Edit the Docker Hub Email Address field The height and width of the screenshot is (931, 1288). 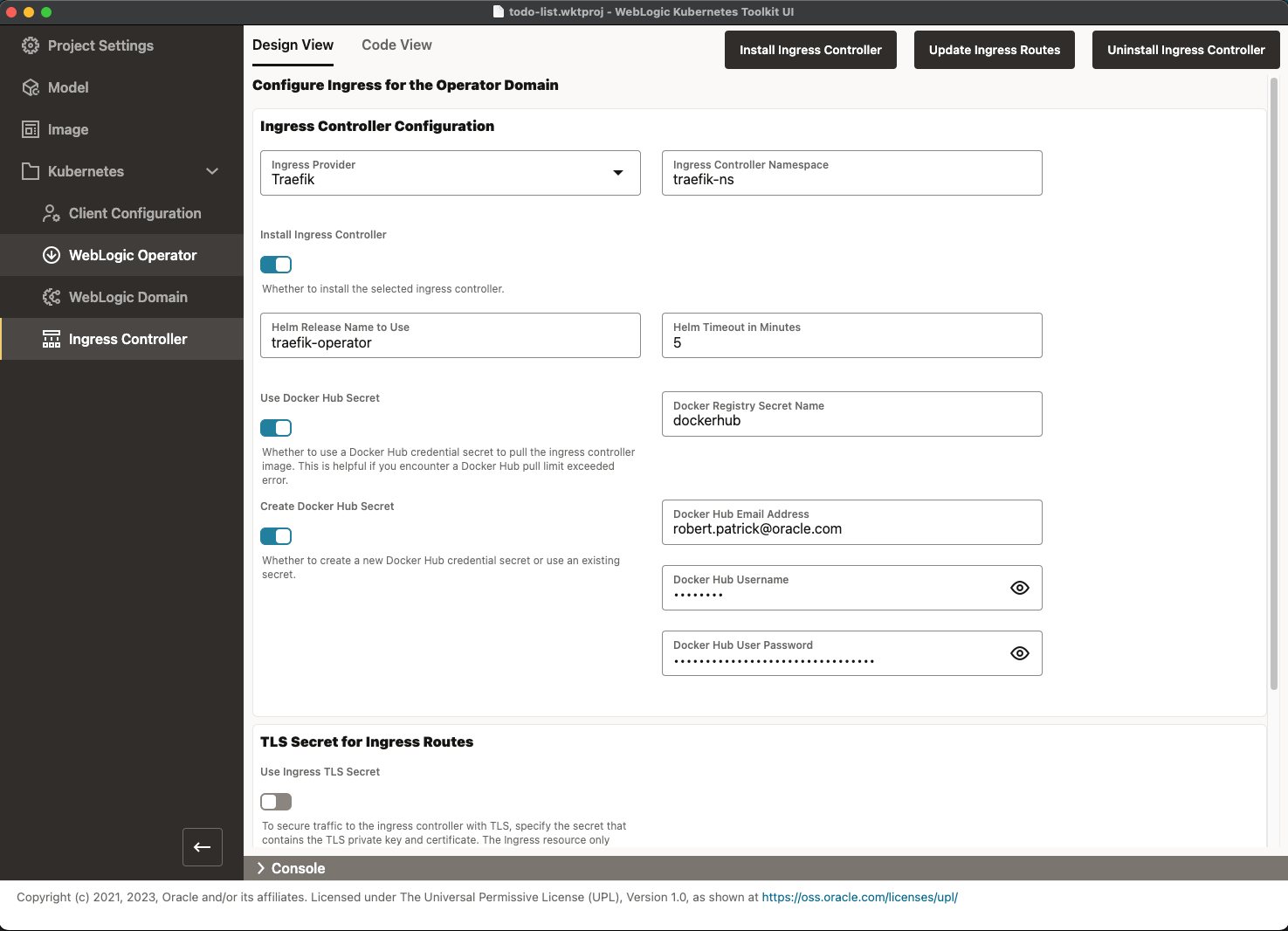coord(851,528)
